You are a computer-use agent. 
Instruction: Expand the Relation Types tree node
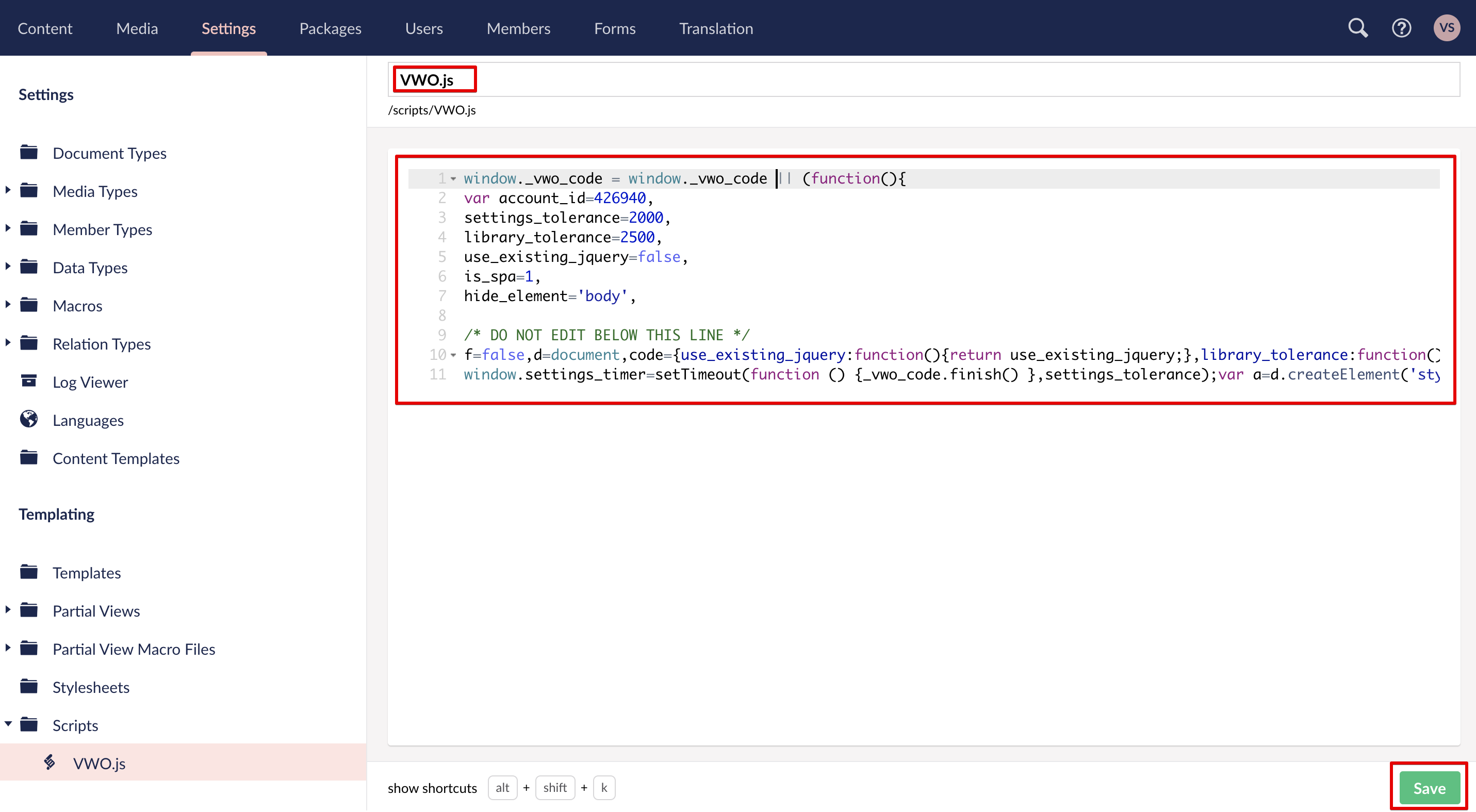point(7,342)
